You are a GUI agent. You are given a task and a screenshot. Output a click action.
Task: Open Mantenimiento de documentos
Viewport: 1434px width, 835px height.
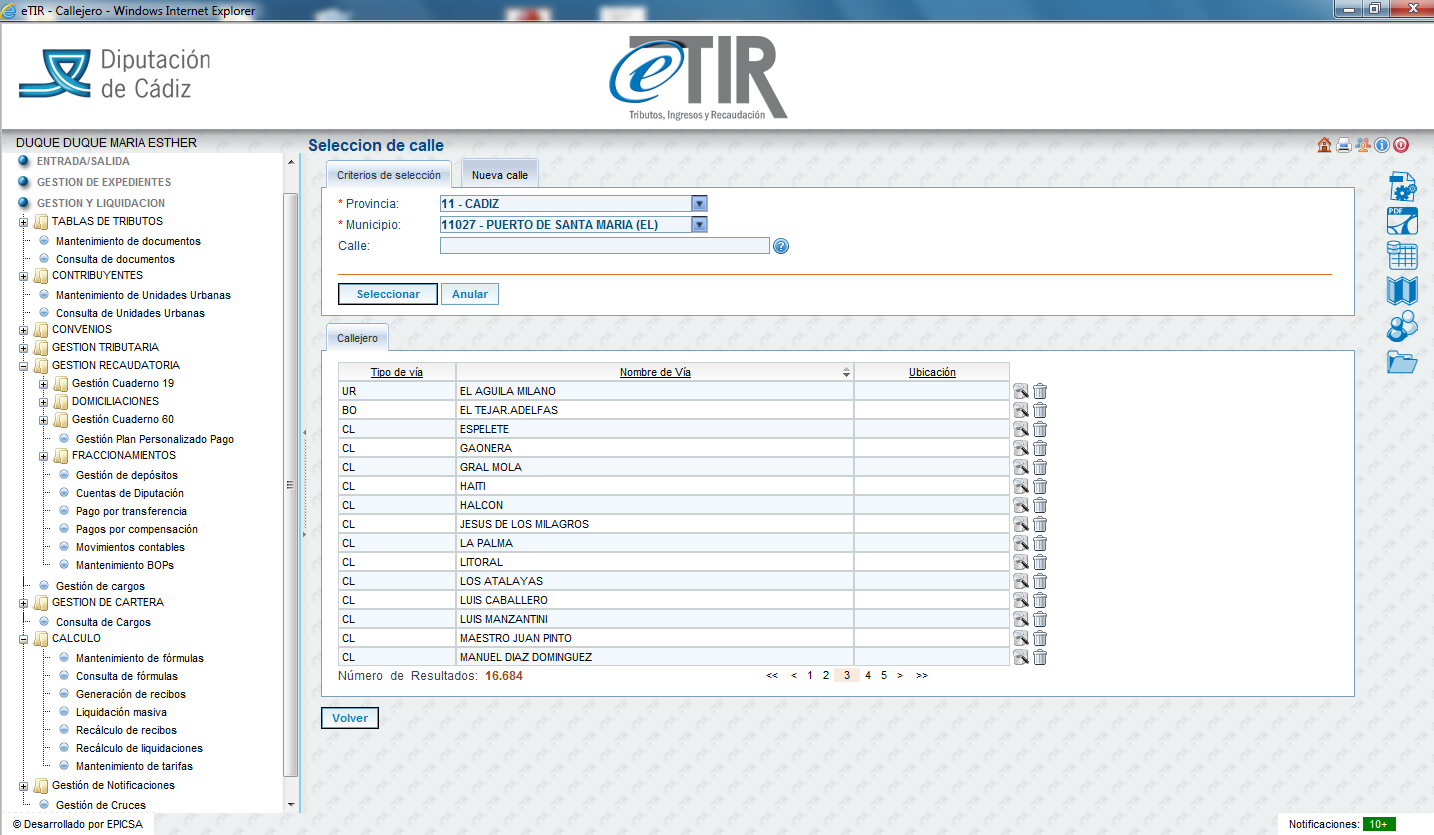128,241
